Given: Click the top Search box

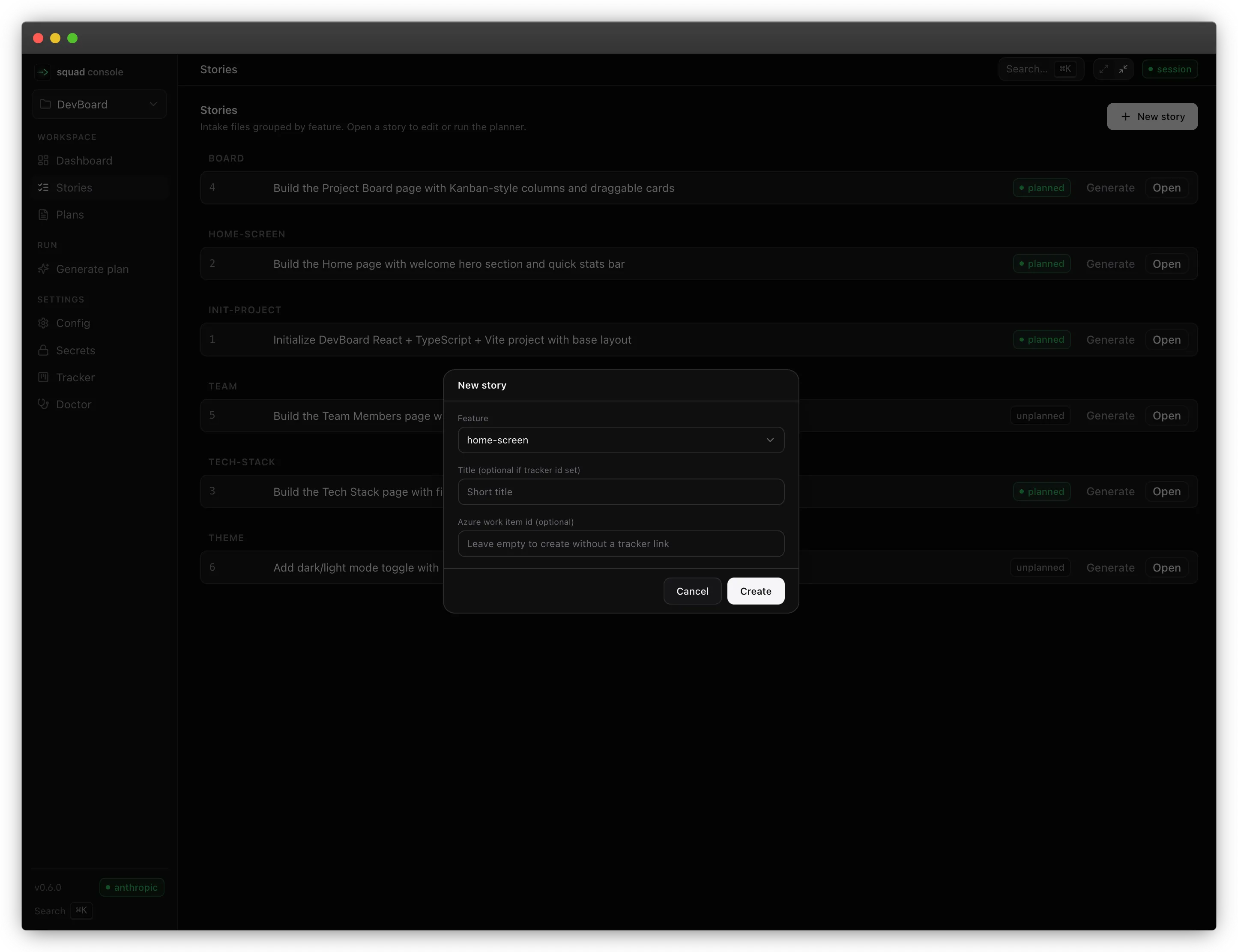Looking at the screenshot, I should tap(1041, 69).
